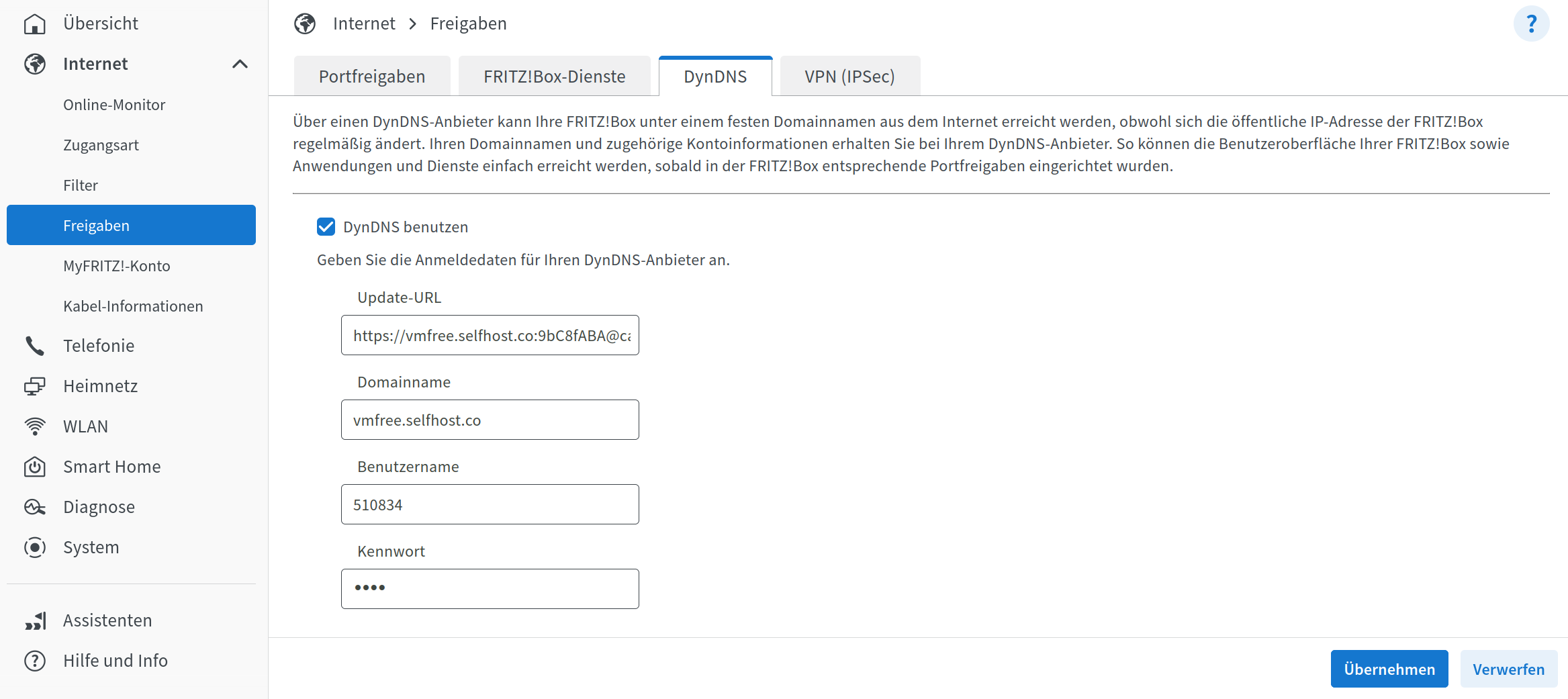Open MyFRITZ!-Konto in the sidebar
The height and width of the screenshot is (699, 1568).
tap(117, 266)
